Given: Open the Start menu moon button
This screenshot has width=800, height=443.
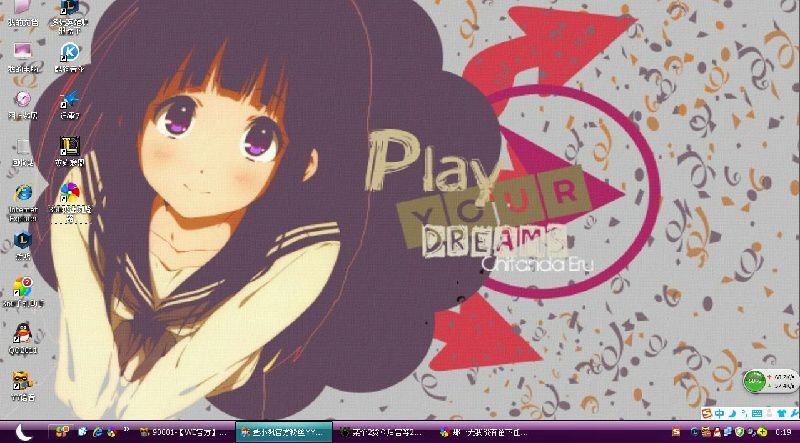Looking at the screenshot, I should (23, 432).
